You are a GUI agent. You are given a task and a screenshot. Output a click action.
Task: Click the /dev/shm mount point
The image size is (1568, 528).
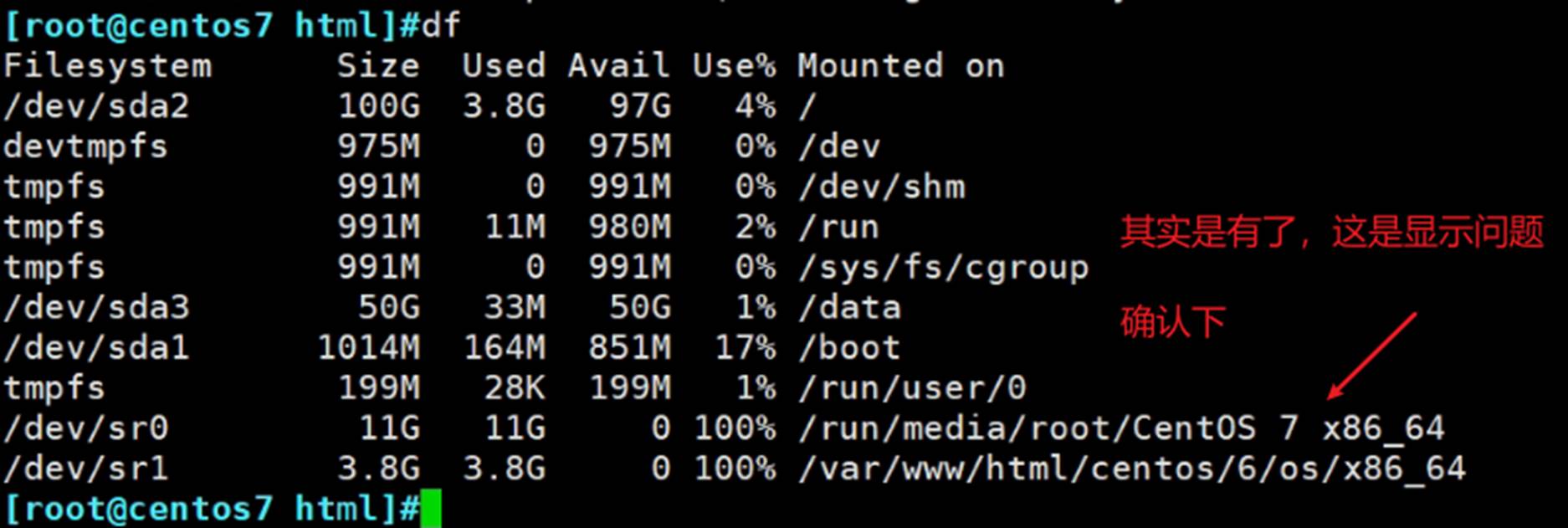[881, 187]
